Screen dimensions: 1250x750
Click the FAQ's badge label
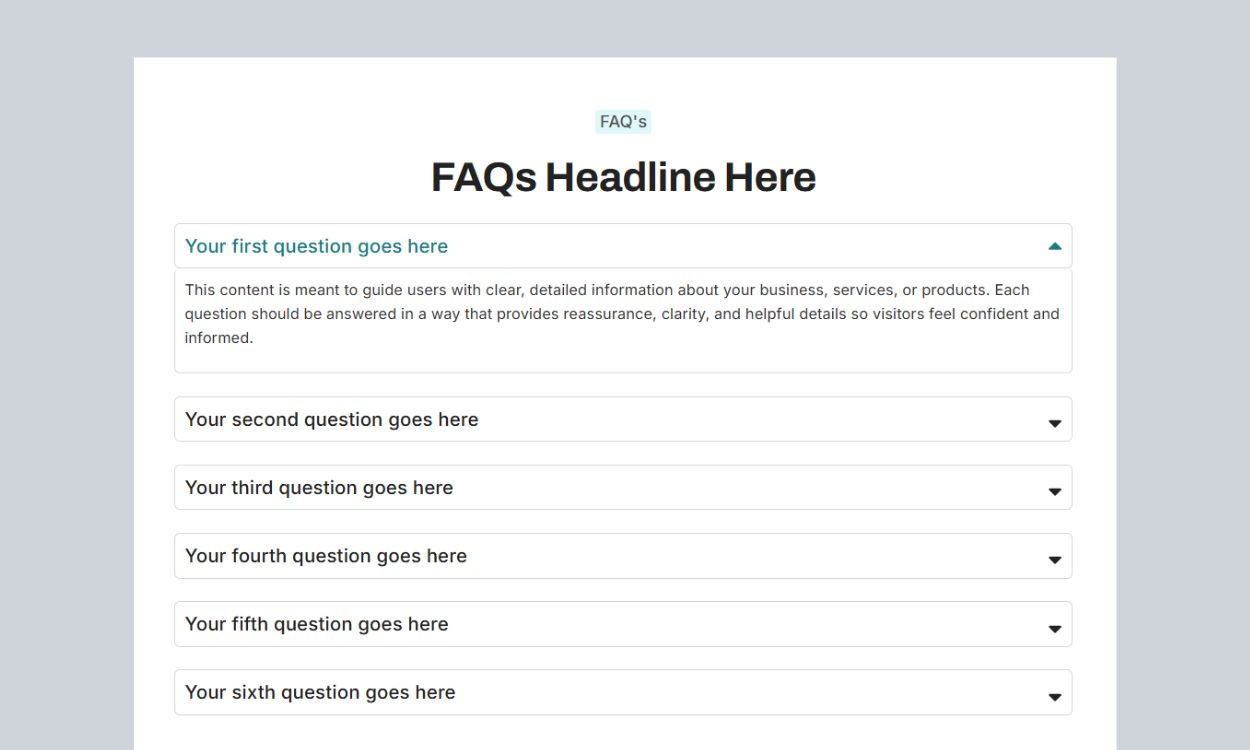(623, 122)
